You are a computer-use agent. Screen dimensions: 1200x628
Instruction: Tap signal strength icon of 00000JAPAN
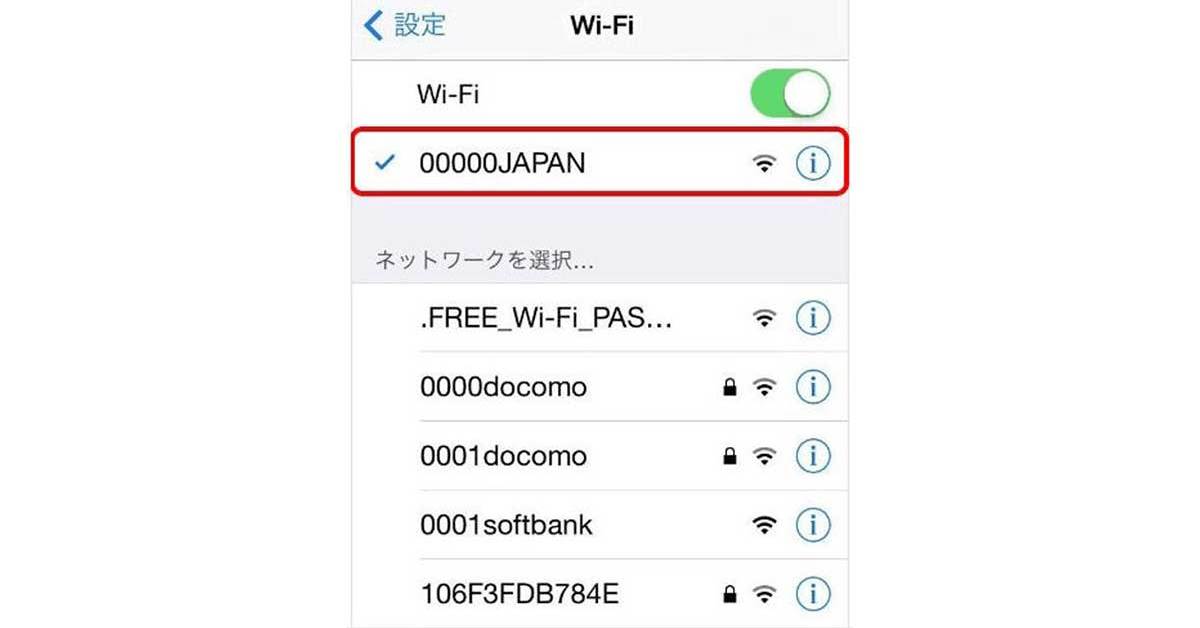pos(765,164)
